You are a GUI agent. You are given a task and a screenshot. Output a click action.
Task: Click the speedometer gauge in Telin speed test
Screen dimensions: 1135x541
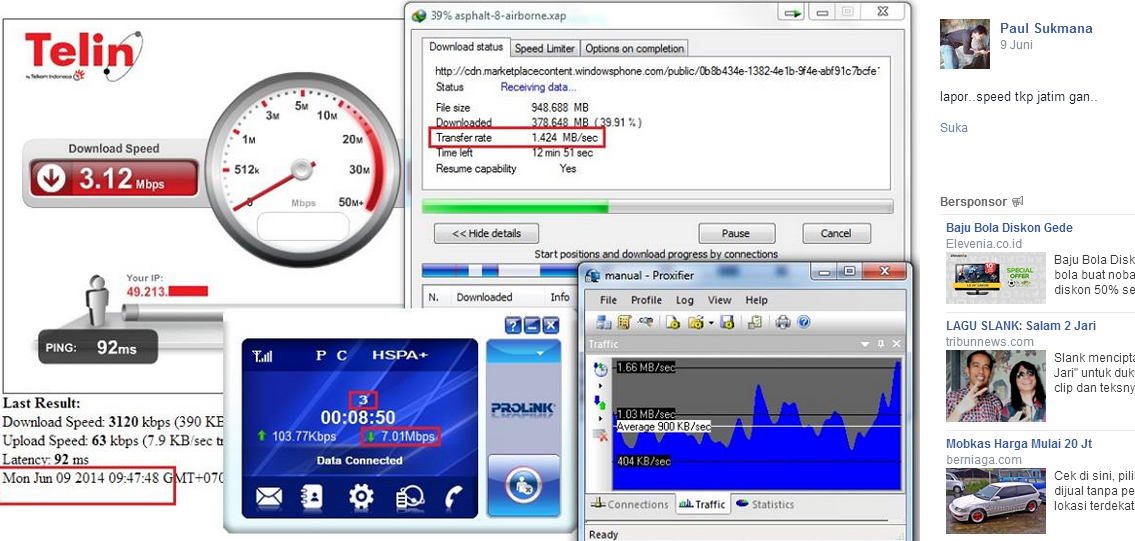tap(304, 170)
